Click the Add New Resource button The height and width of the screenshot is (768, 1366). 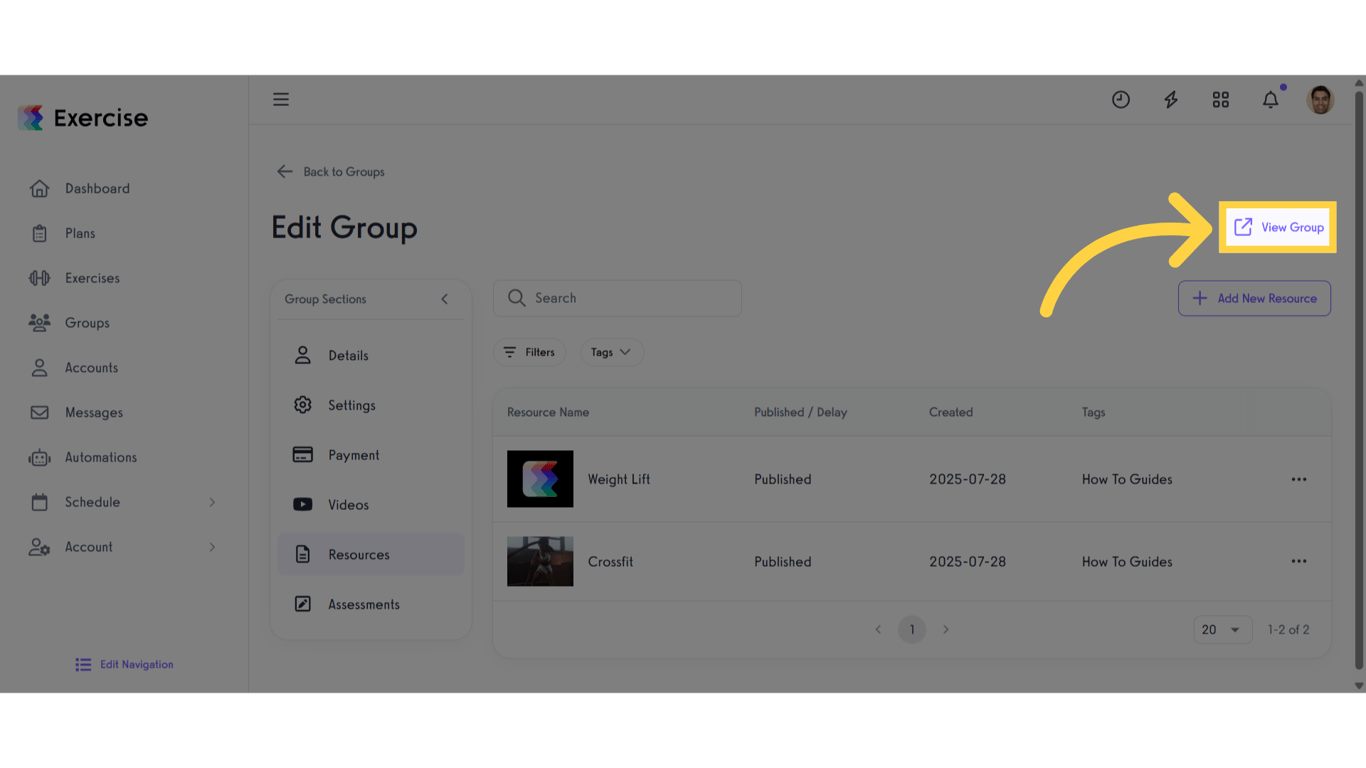pos(1254,298)
